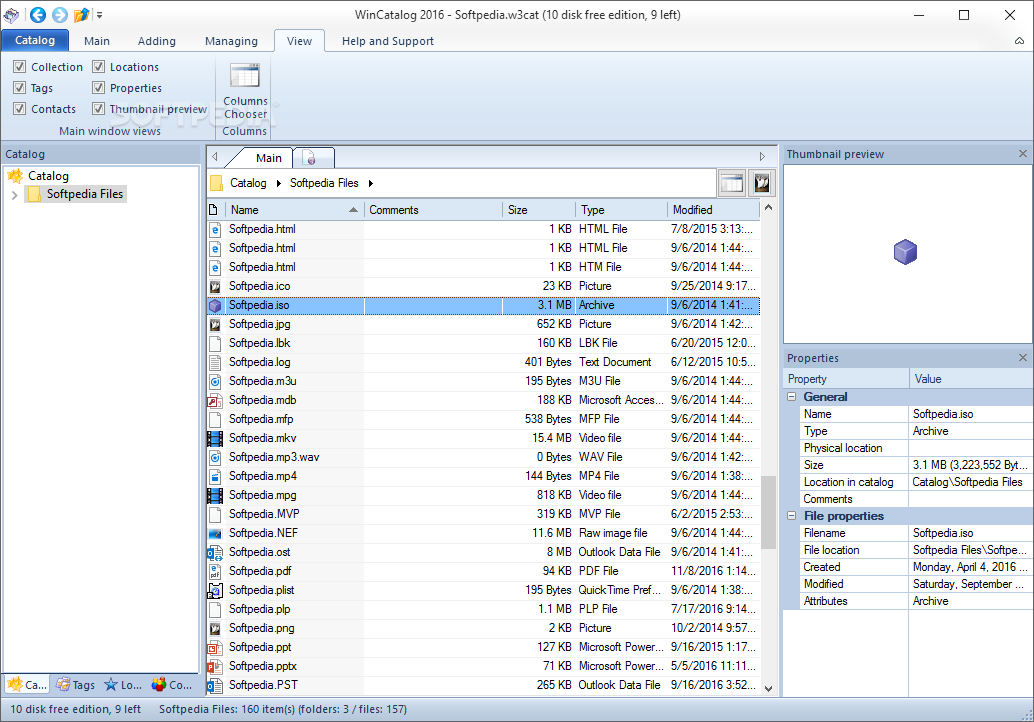The image size is (1034, 722).
Task: Click the icon of Softpedia.mdb file
Action: coord(215,400)
